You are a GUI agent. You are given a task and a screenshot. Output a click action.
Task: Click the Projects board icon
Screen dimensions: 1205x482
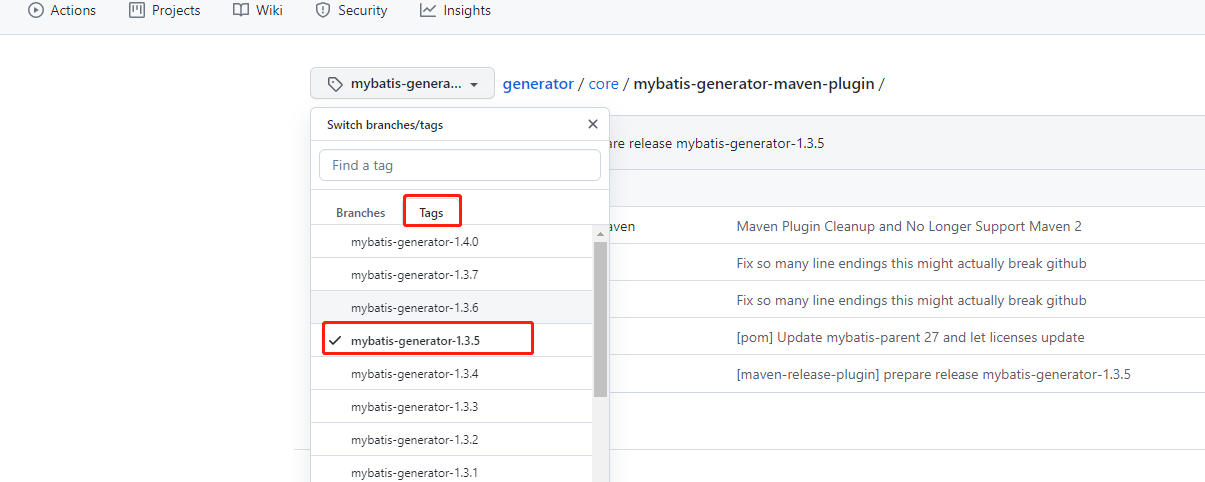tap(137, 10)
